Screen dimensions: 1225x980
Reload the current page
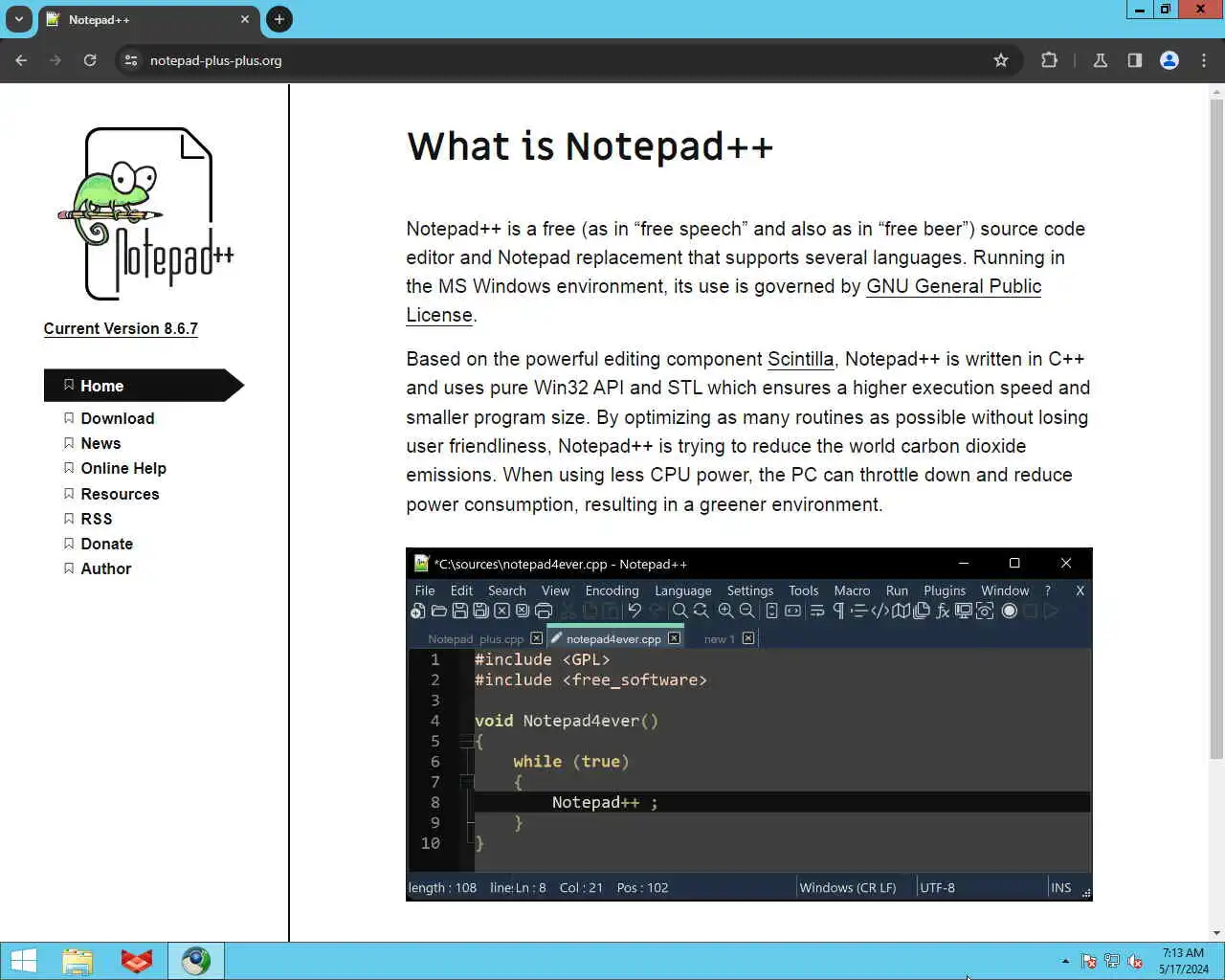tap(90, 60)
